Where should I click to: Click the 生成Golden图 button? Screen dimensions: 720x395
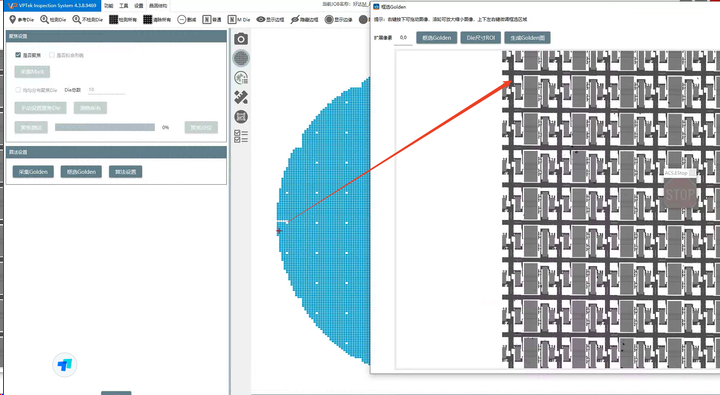tap(528, 38)
